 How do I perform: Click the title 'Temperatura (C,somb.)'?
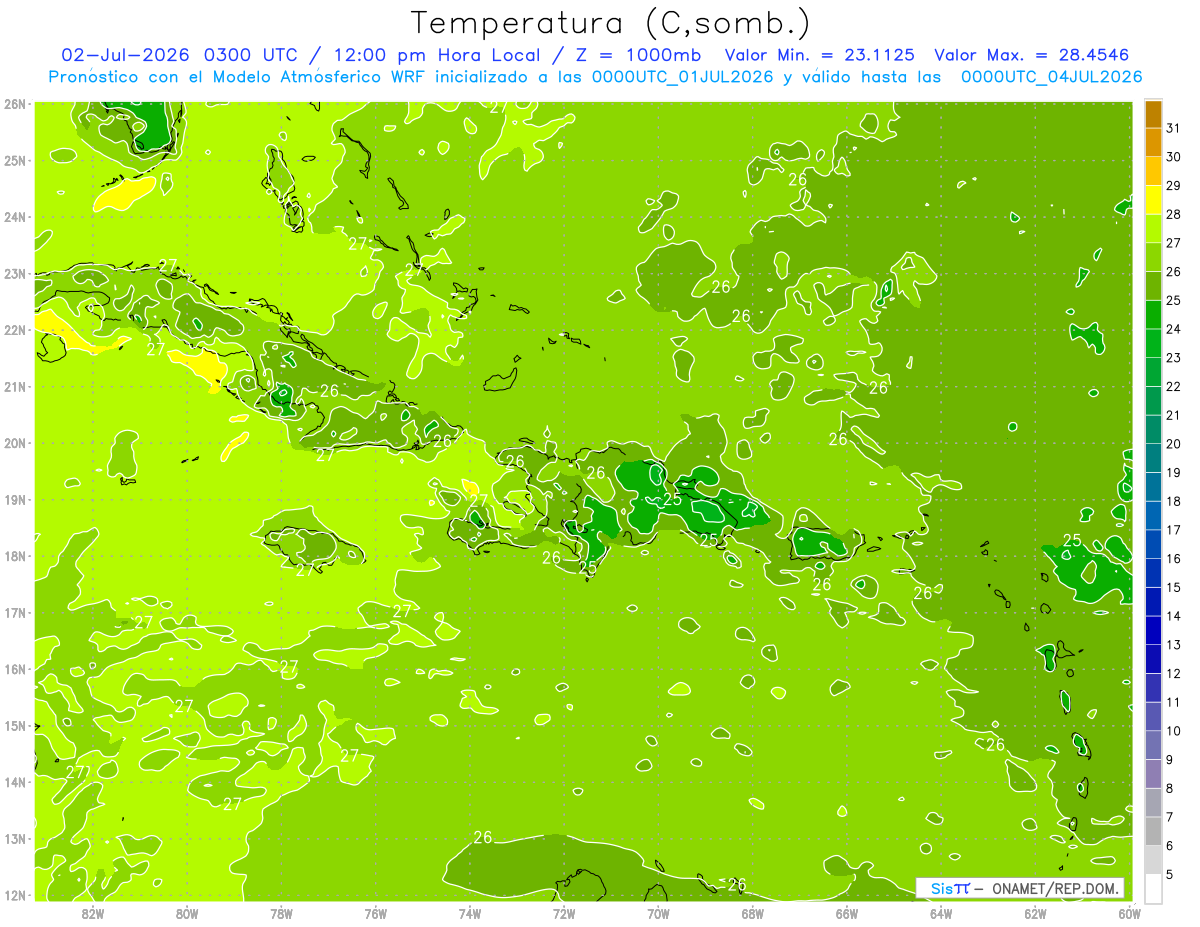611,23
